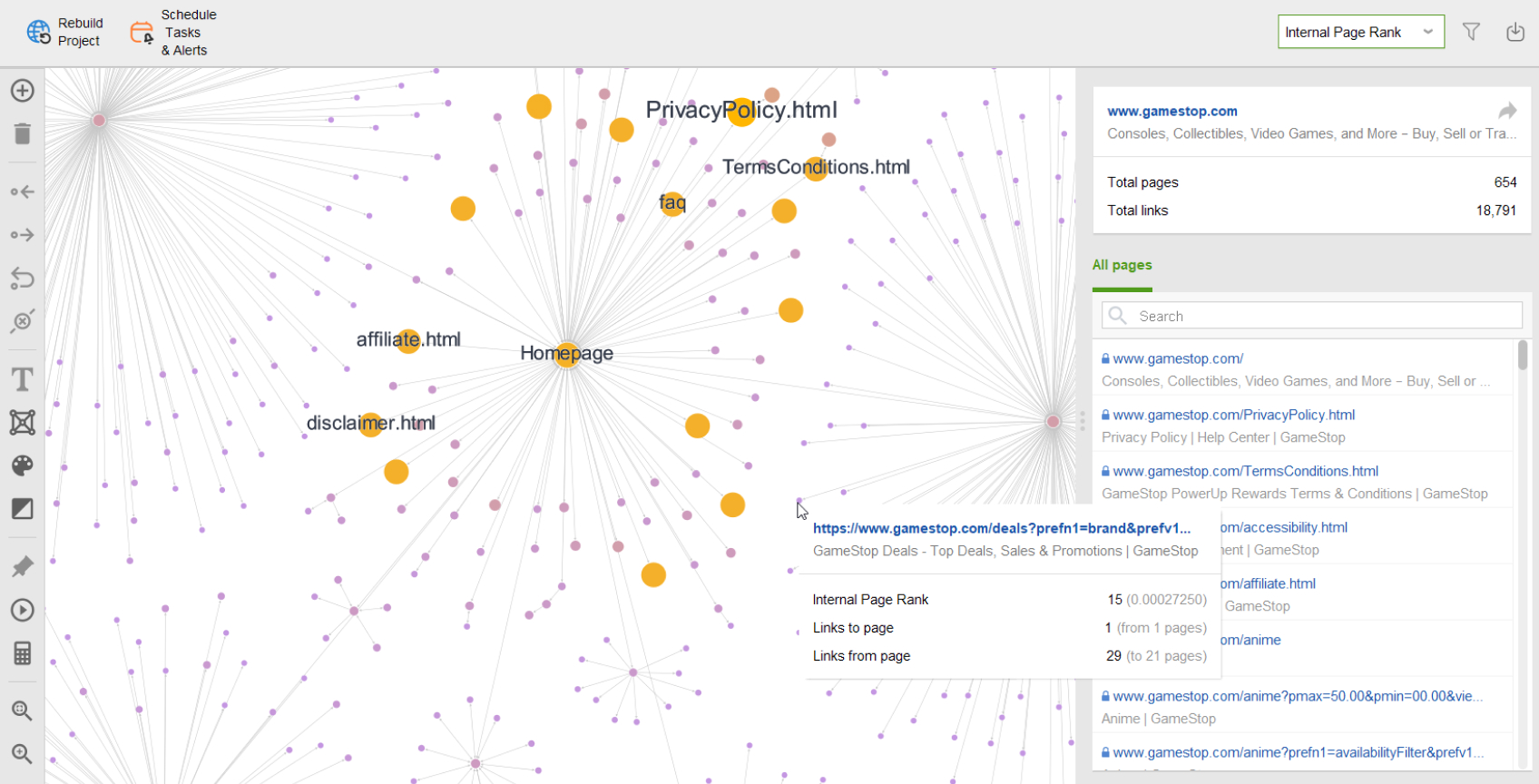Viewport: 1539px width, 784px height.
Task: Open the tooltip gamestop.com/deals URL link
Action: pos(1002,528)
